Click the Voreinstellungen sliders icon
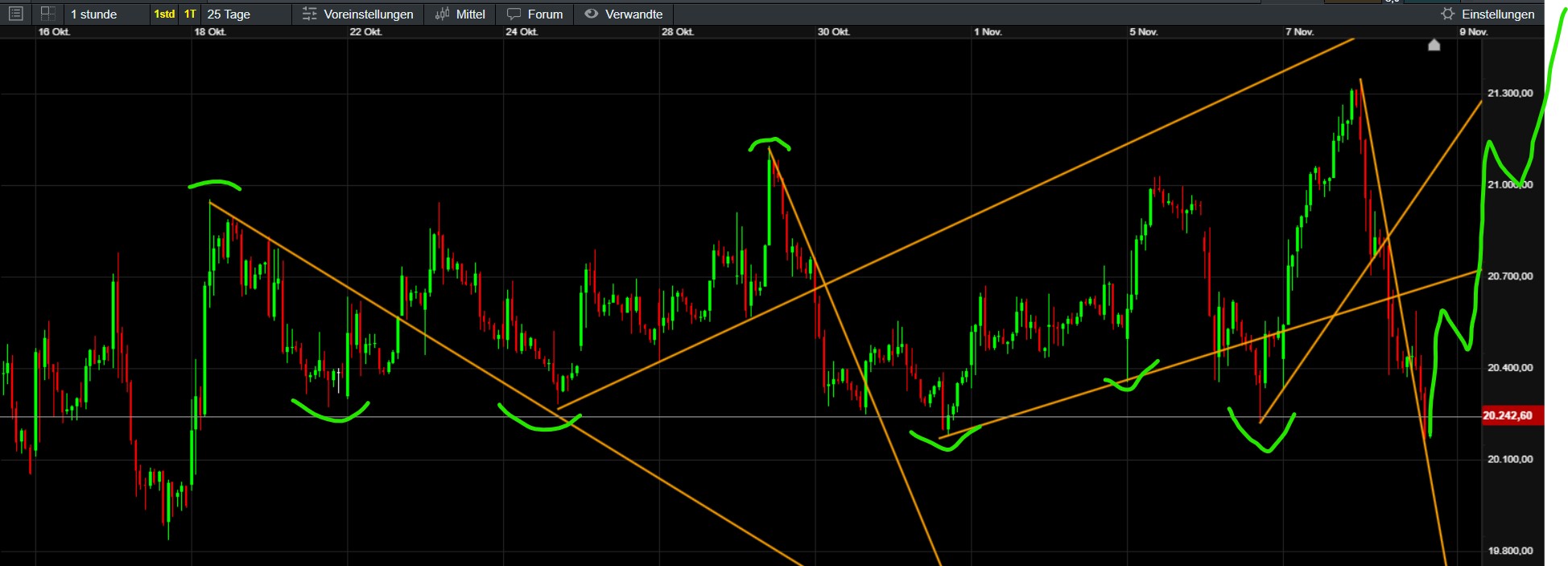Screen dimensions: 1568x566 click(309, 14)
